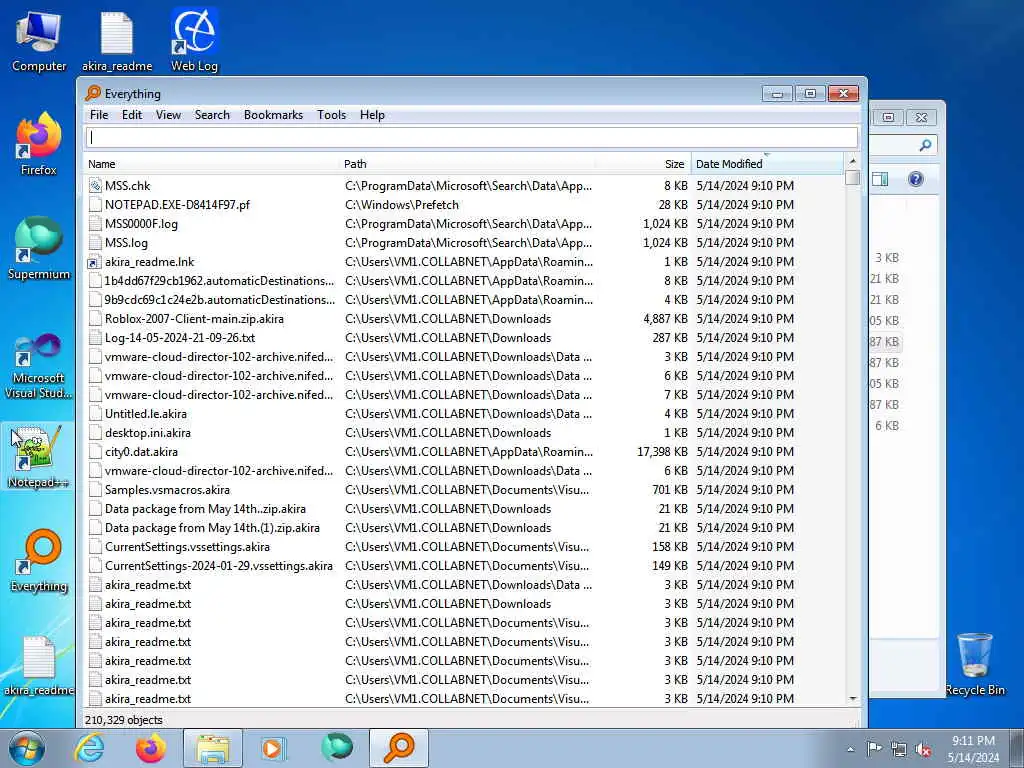Click the Everything taskbar button
This screenshot has width=1024, height=768.
399,748
